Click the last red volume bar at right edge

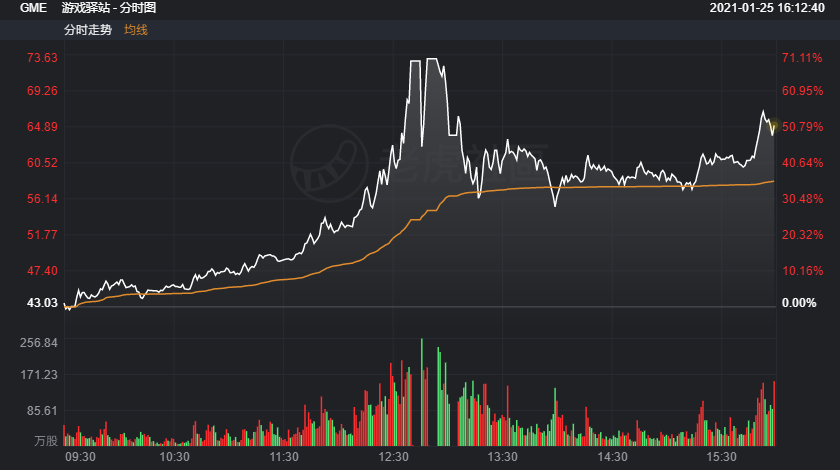(774, 413)
